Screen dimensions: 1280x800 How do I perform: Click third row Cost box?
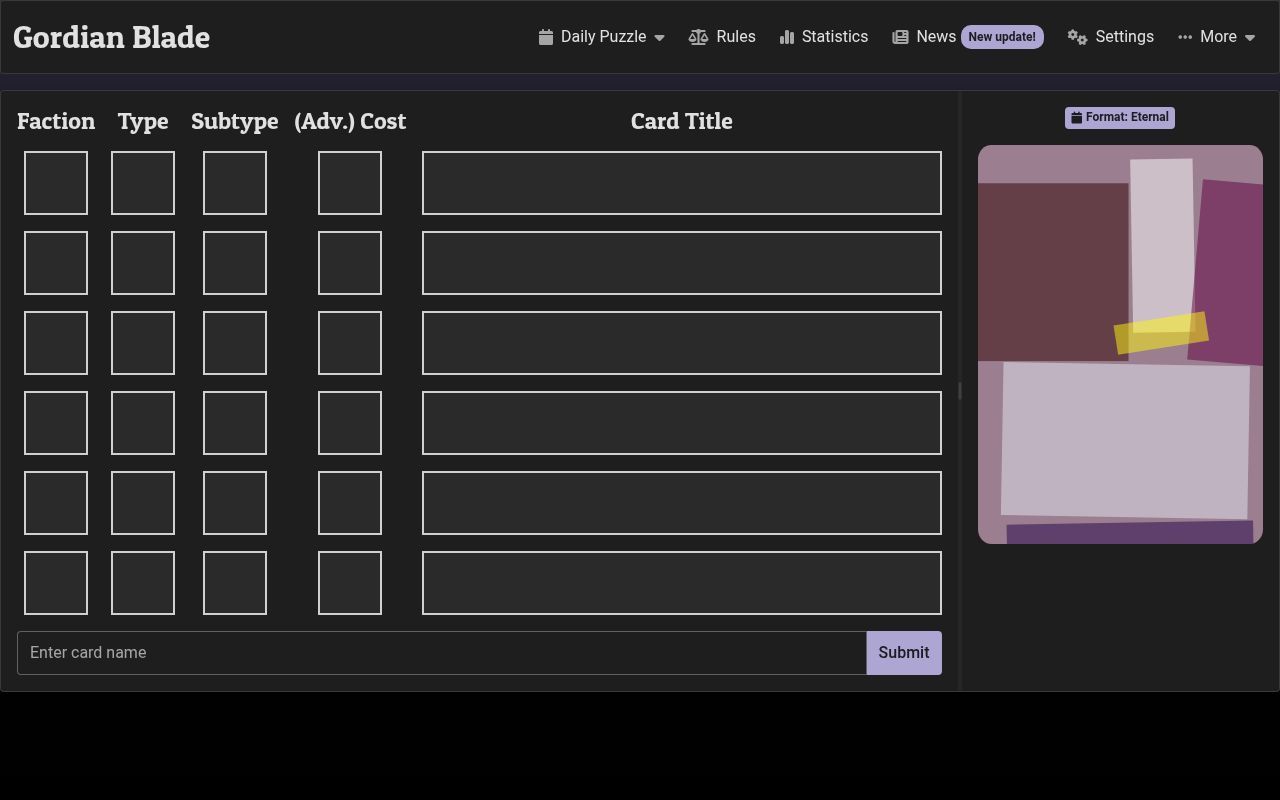click(350, 343)
